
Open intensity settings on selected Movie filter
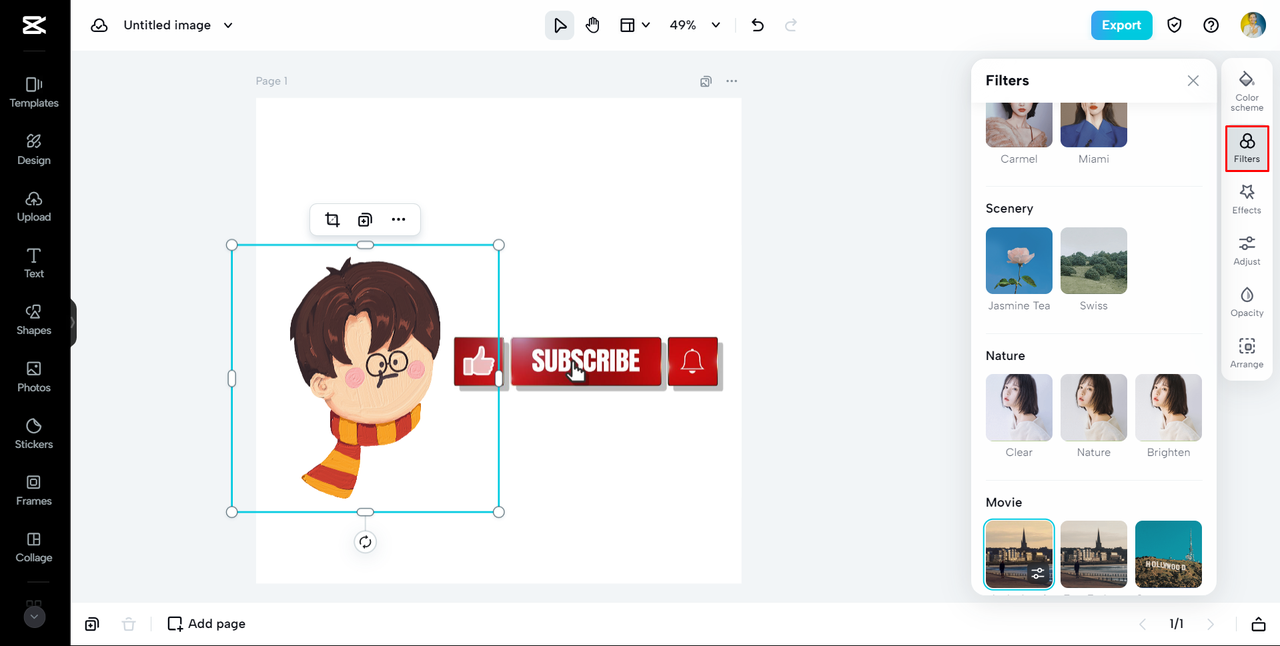(x=1038, y=573)
